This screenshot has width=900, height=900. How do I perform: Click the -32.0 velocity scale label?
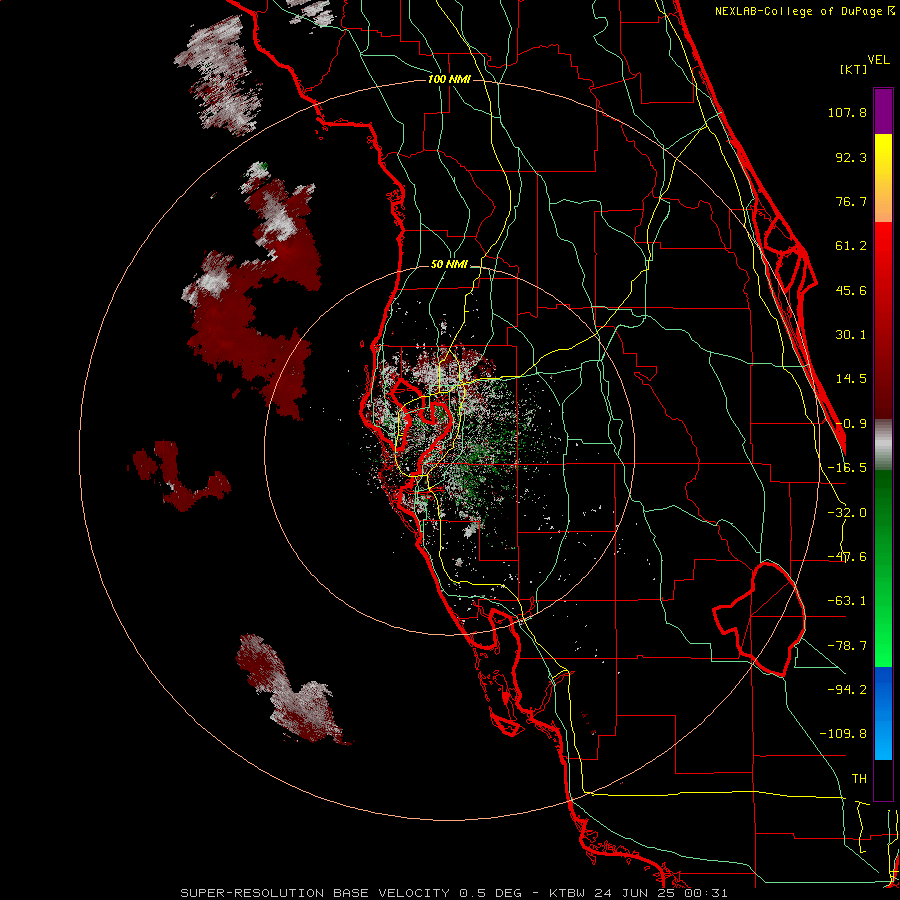pyautogui.click(x=847, y=513)
